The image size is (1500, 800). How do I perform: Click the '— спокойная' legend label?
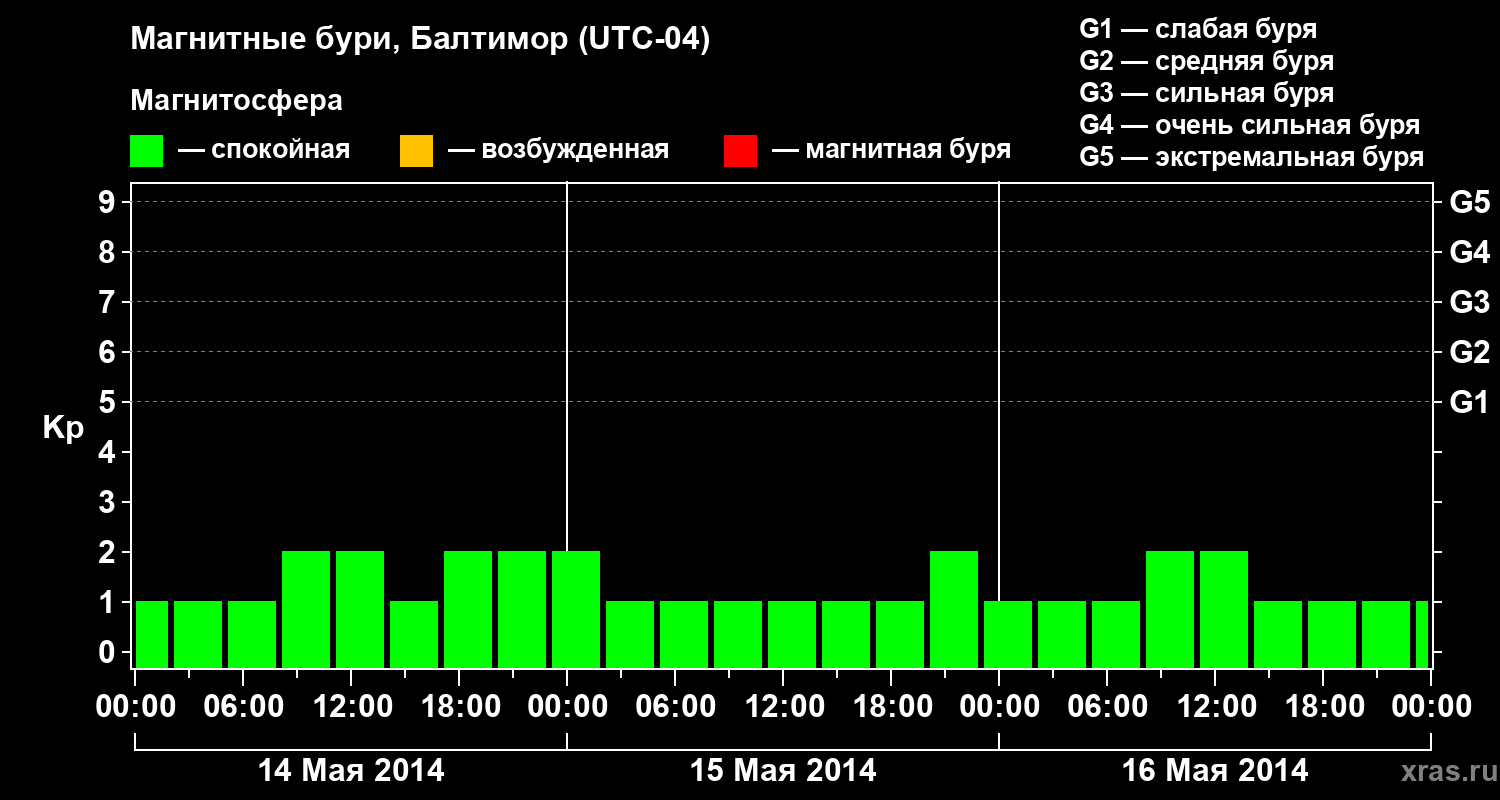(x=264, y=151)
